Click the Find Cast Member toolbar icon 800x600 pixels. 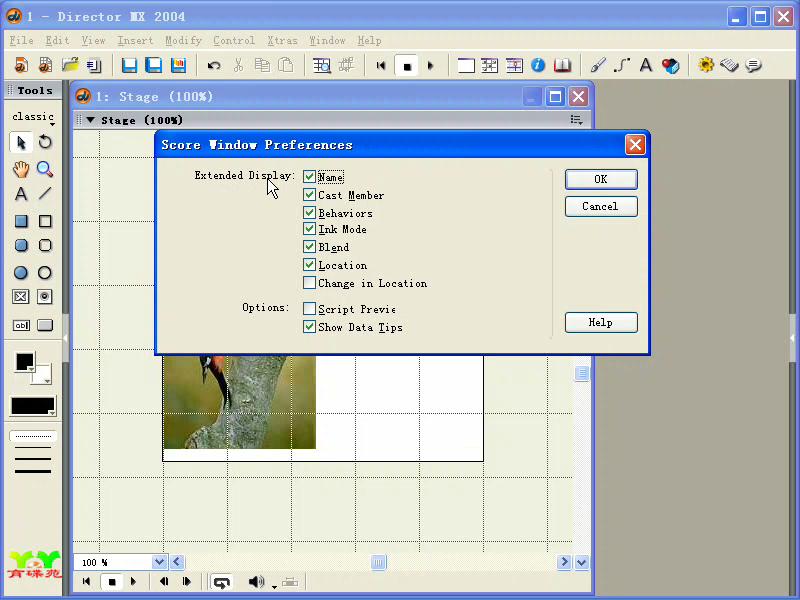322,65
